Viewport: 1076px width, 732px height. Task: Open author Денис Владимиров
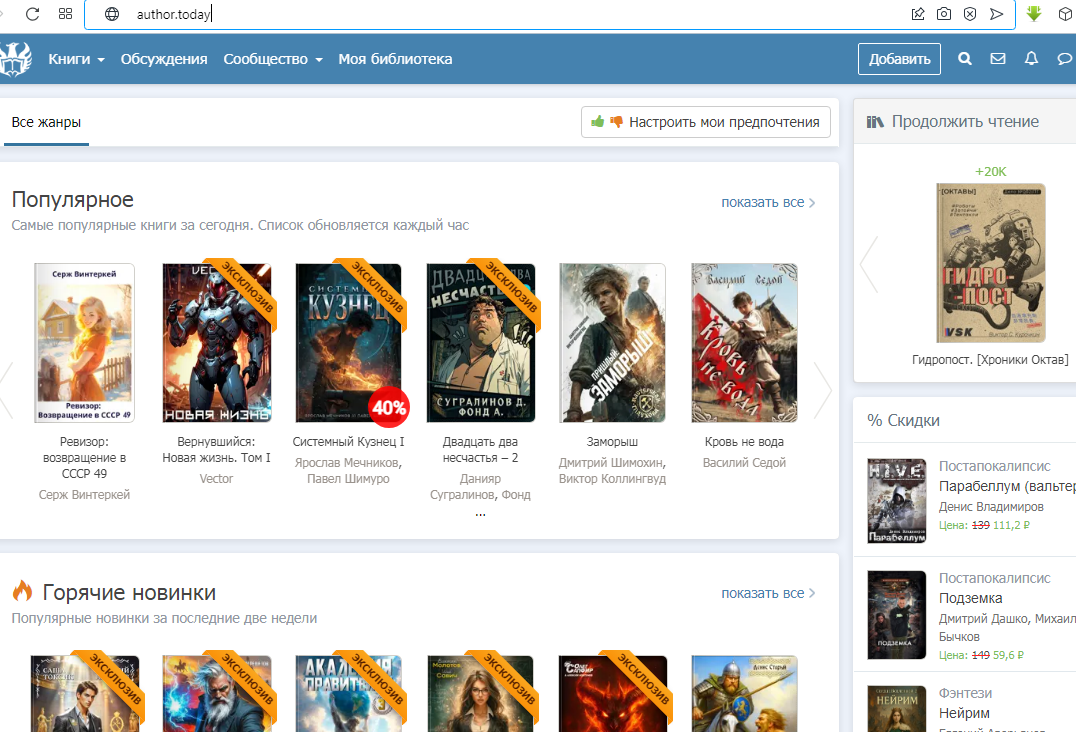(x=991, y=507)
